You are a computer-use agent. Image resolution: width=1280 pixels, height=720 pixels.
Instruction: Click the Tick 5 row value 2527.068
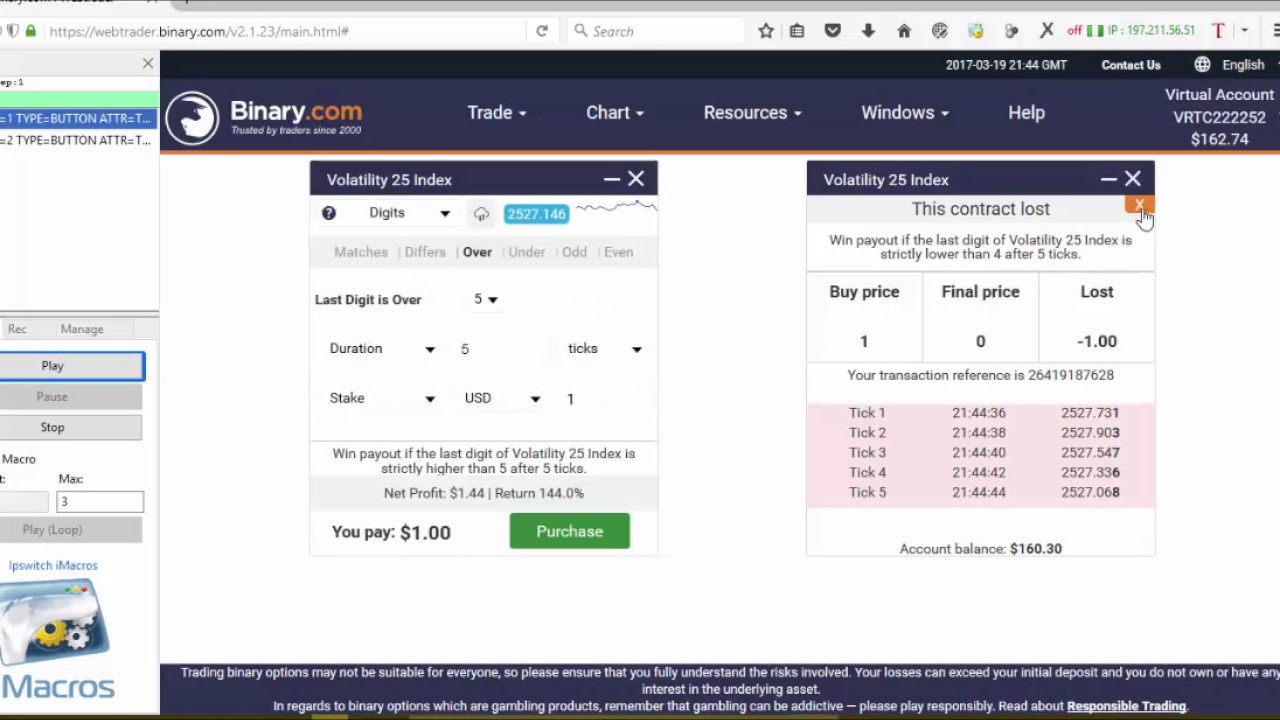(1090, 492)
